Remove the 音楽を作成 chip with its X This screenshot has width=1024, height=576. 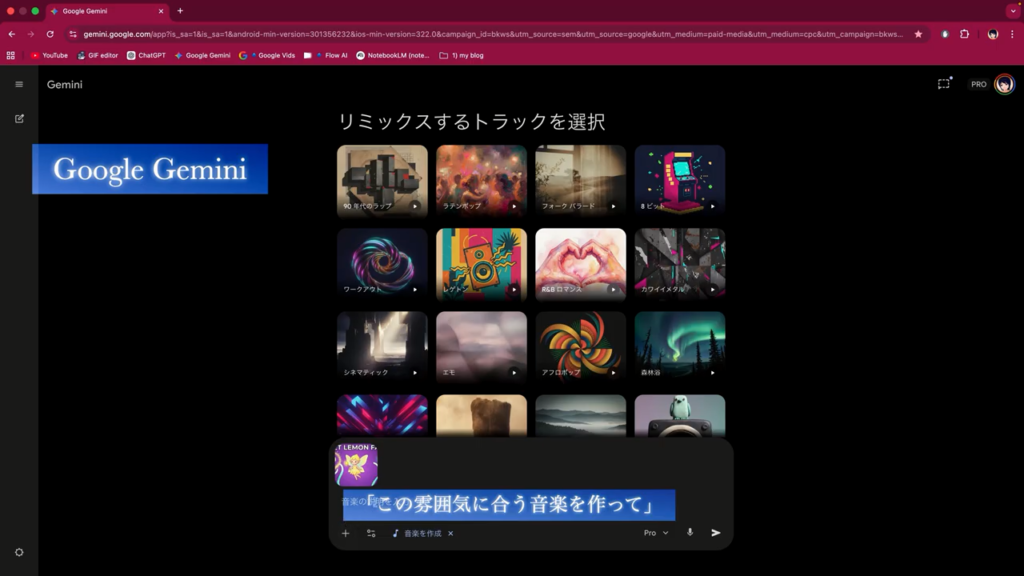click(451, 533)
